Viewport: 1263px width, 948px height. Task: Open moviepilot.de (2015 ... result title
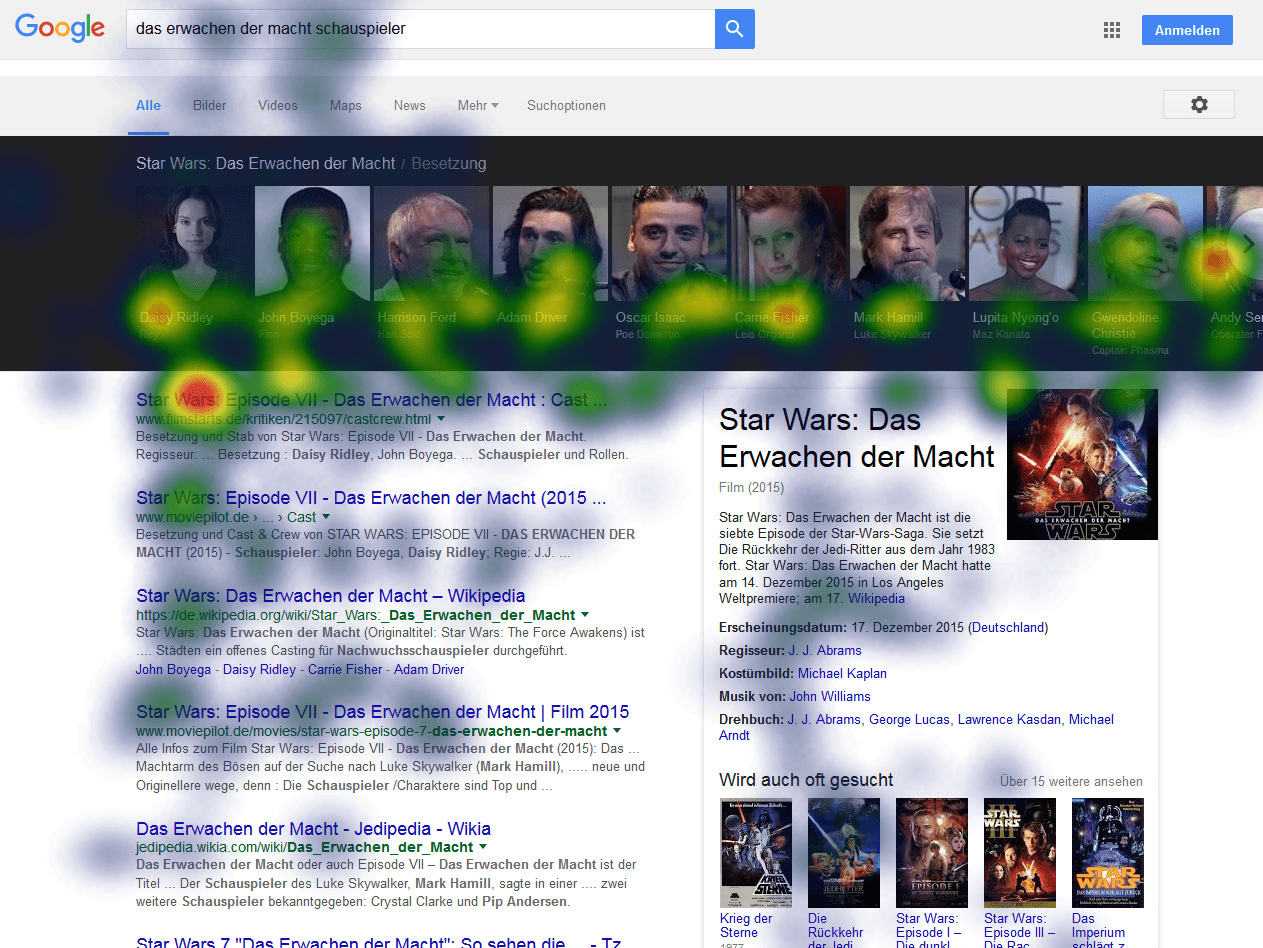coord(371,498)
